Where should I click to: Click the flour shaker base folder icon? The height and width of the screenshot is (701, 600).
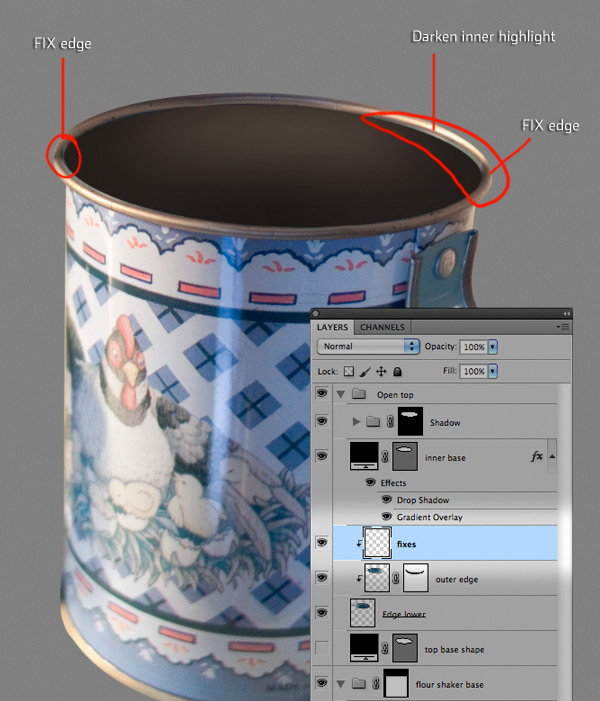[x=359, y=683]
